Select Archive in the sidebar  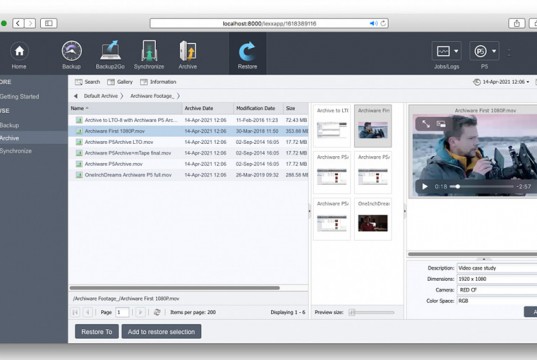(34, 138)
